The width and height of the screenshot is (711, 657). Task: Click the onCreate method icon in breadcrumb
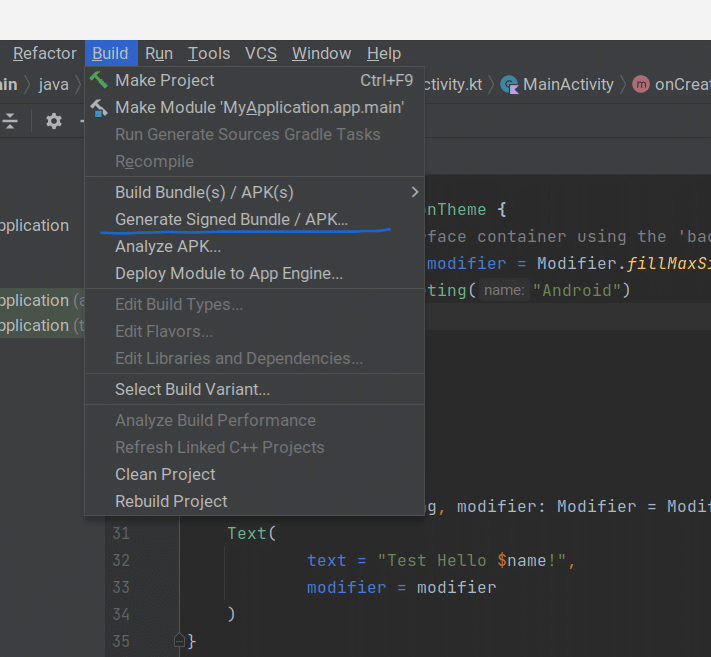641,84
